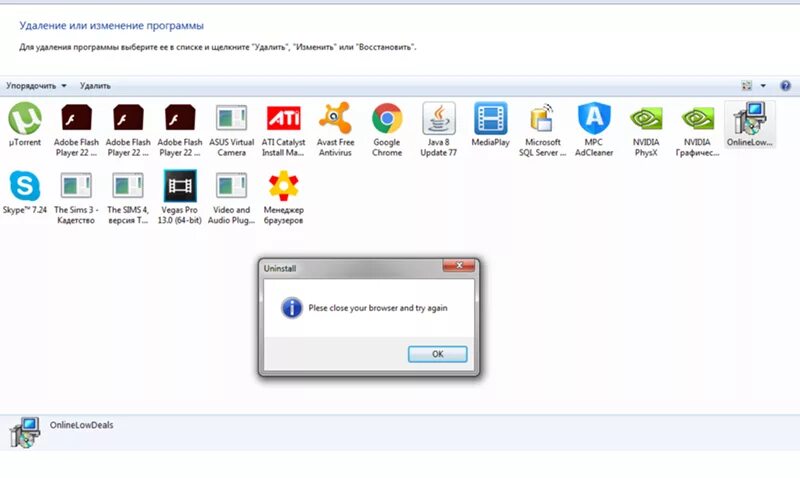Close the Uninstall dialog with X button
Viewport: 800px width, 478px height.
point(459,265)
